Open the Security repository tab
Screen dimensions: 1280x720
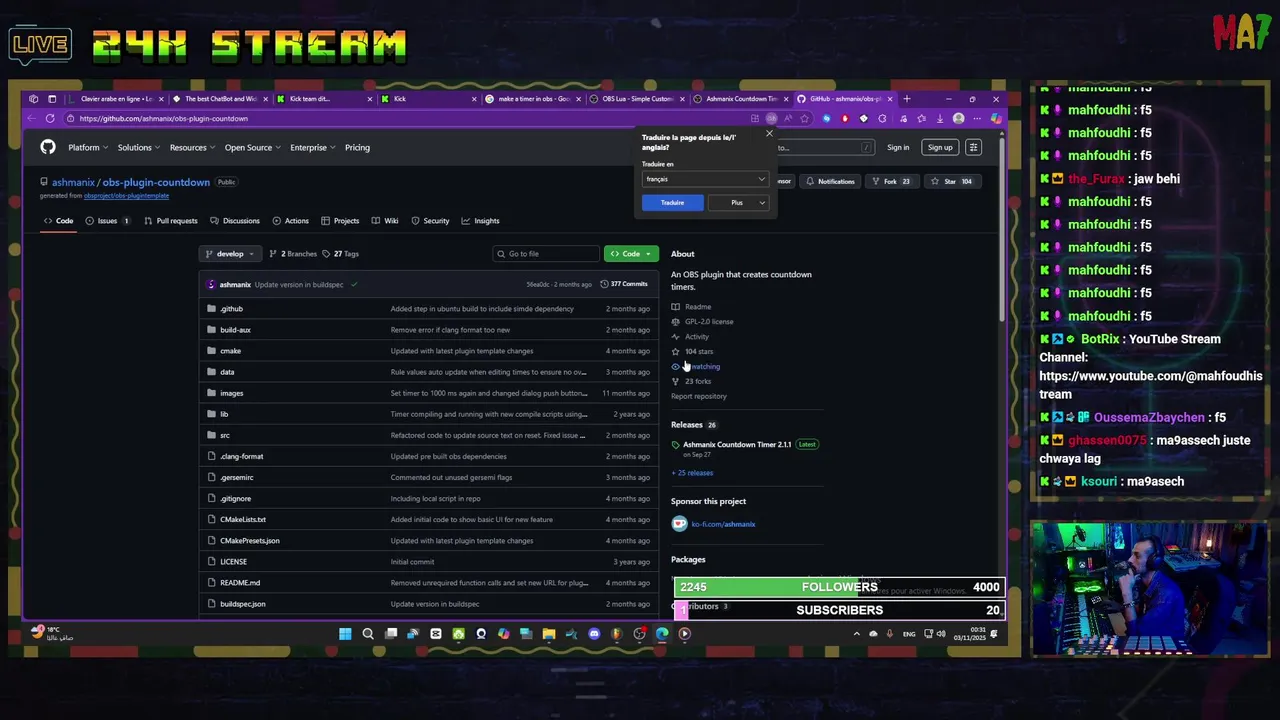pyautogui.click(x=430, y=221)
